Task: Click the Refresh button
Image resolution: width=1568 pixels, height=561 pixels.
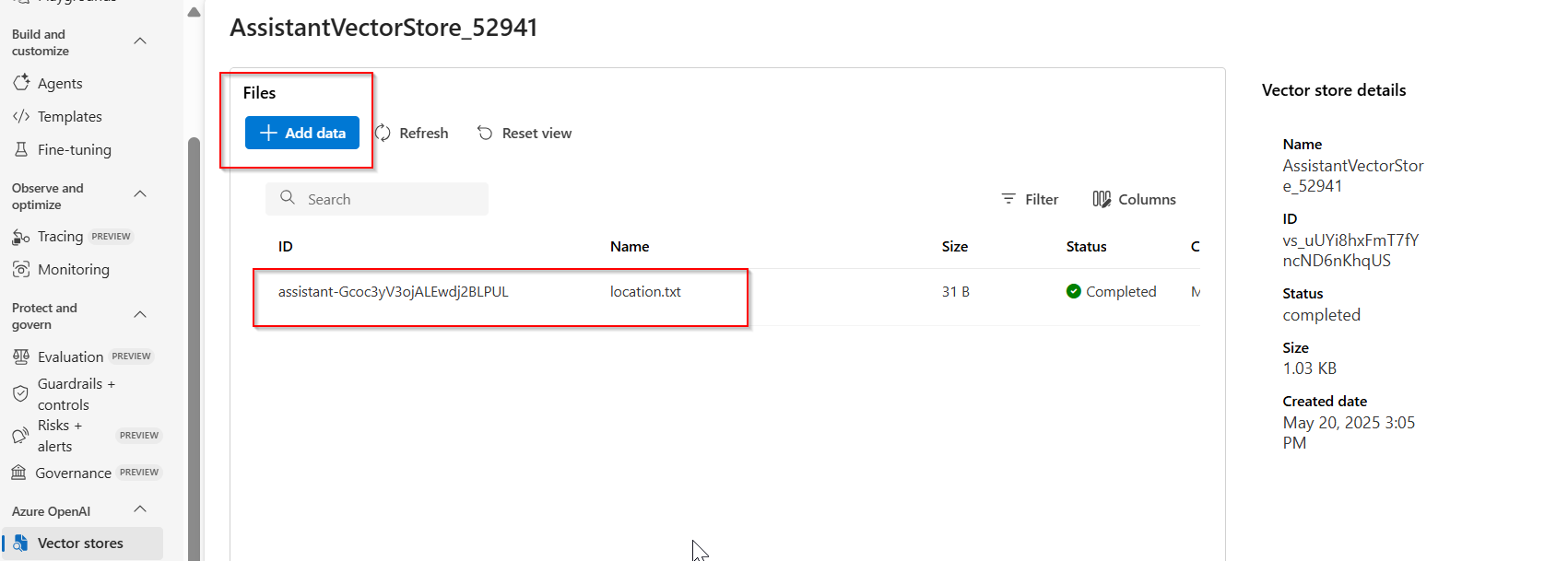Action: coord(412,134)
